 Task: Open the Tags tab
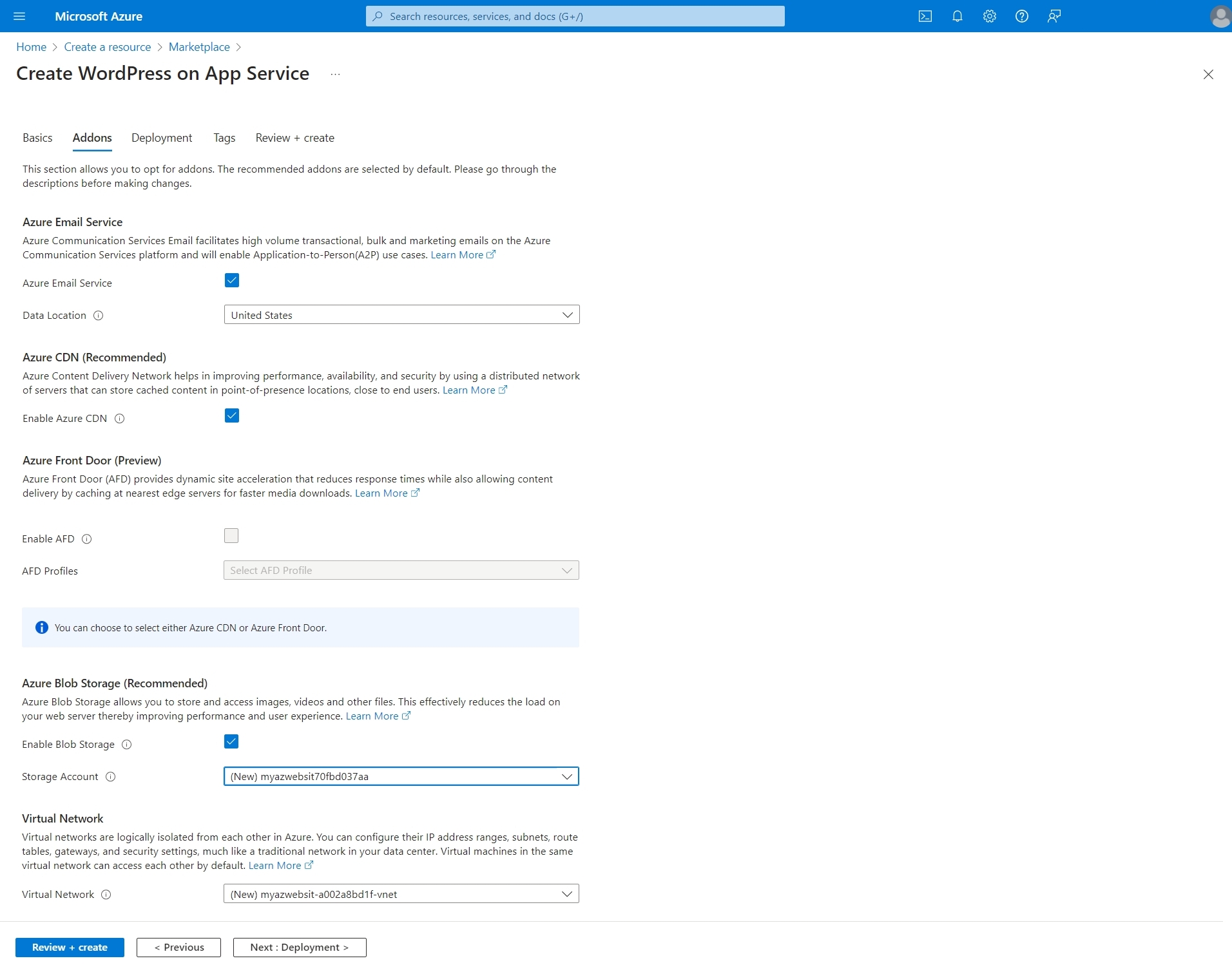coord(224,138)
